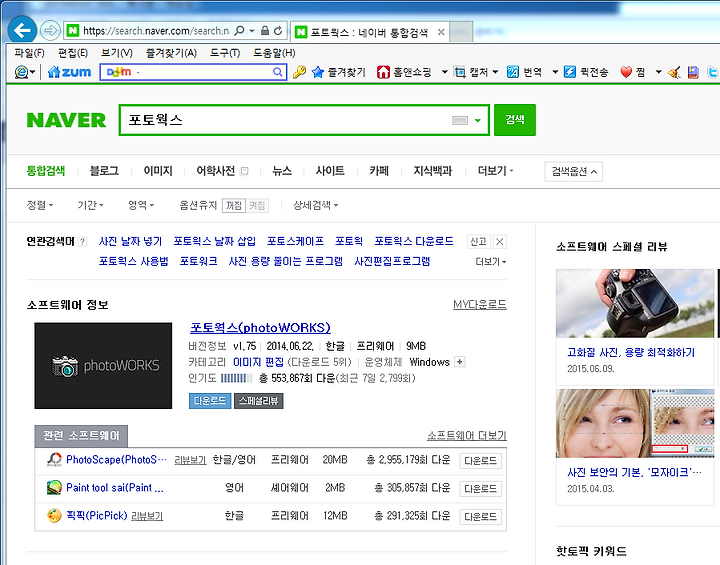Click the PhotoScape row icon
The image size is (720, 565).
(54, 459)
